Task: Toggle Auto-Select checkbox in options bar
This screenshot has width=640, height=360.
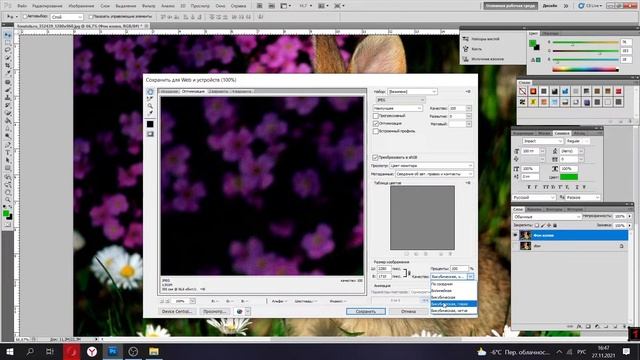Action: pyautogui.click(x=25, y=17)
